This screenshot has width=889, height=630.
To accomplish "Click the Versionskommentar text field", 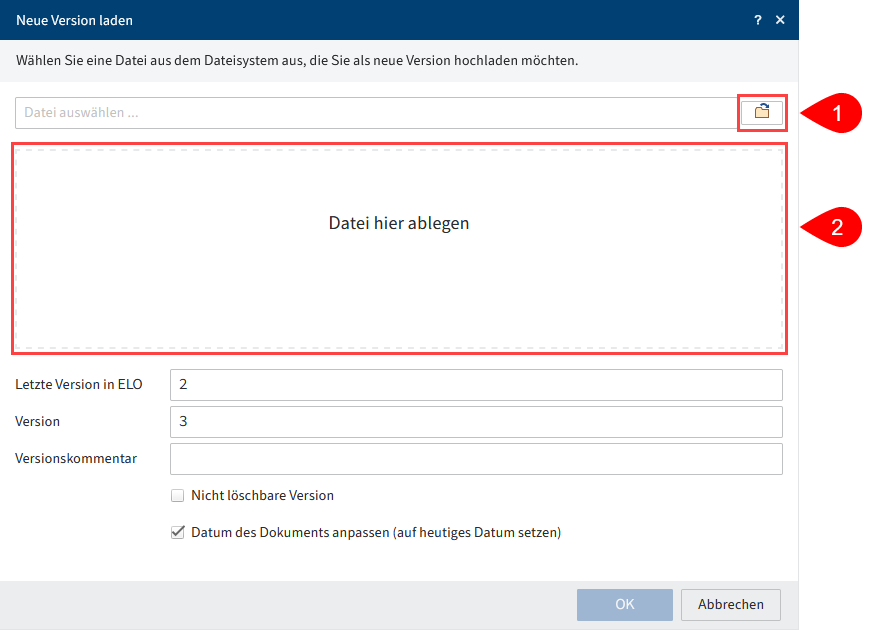I will (476, 459).
